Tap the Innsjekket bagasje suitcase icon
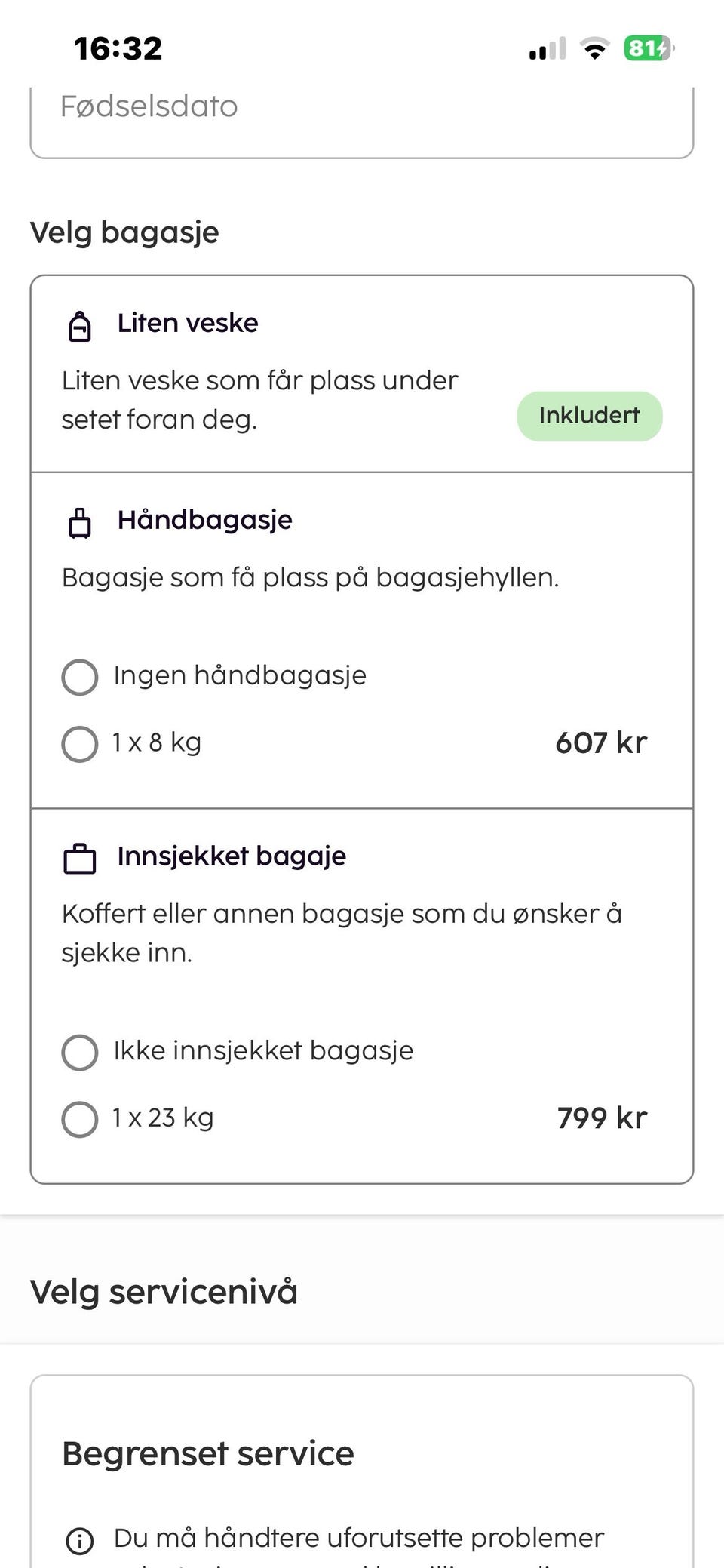This screenshot has width=724, height=1568. click(79, 859)
